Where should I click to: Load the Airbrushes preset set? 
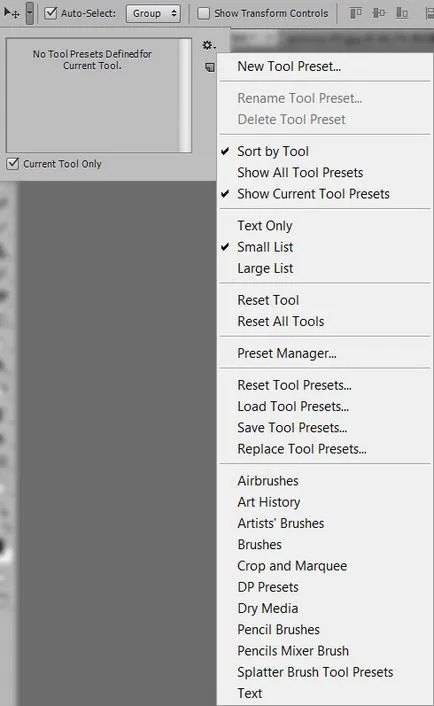tap(268, 481)
